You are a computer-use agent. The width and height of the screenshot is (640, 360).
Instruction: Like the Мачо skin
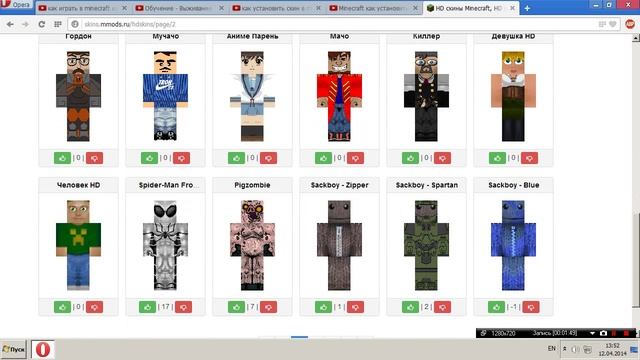coord(323,158)
